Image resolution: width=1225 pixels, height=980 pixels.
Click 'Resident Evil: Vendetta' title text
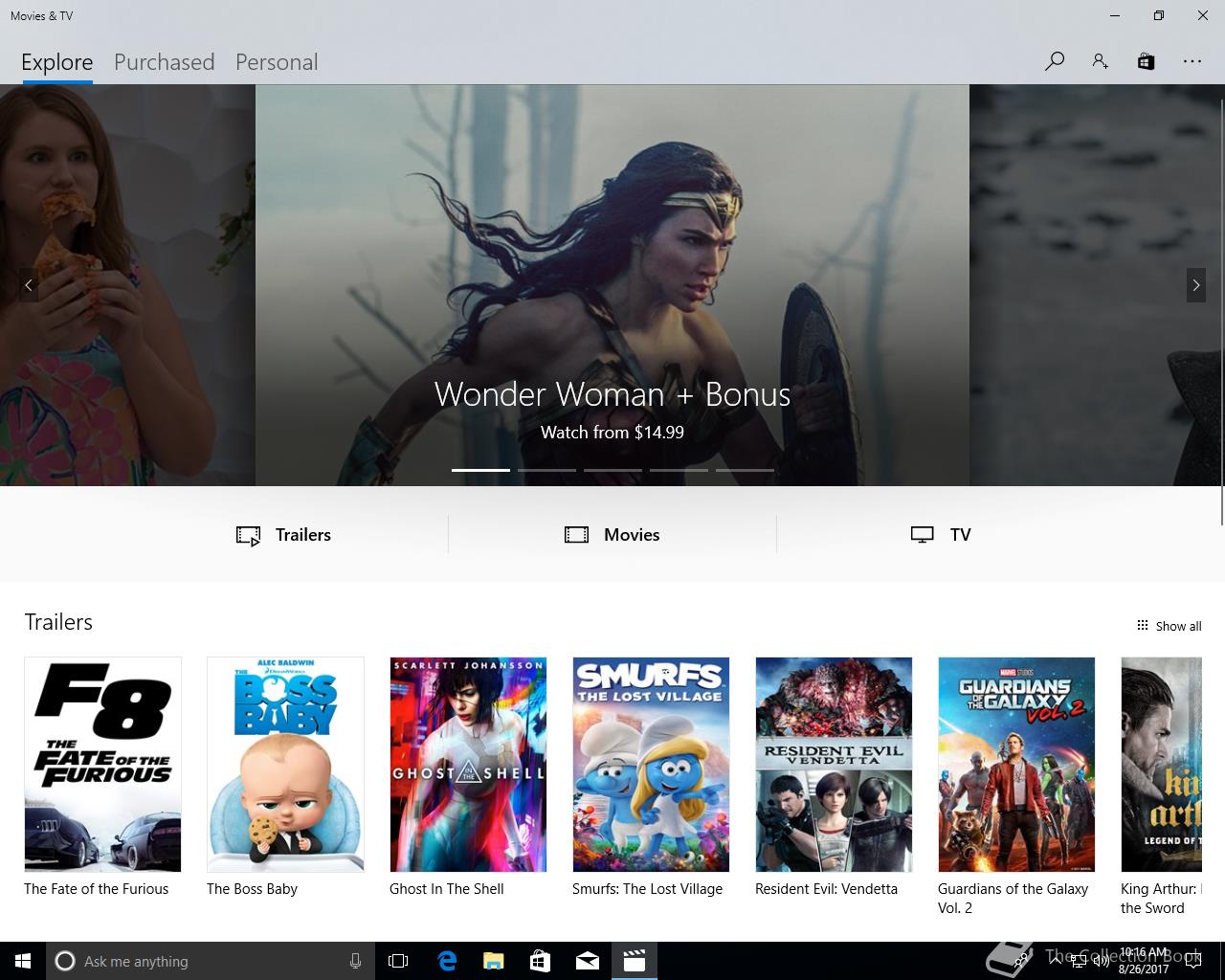[826, 889]
